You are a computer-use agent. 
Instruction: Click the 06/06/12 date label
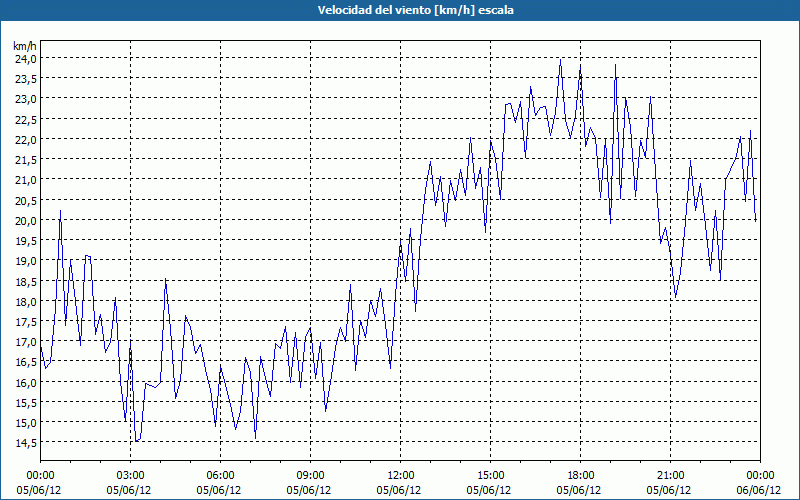pyautogui.click(x=759, y=490)
